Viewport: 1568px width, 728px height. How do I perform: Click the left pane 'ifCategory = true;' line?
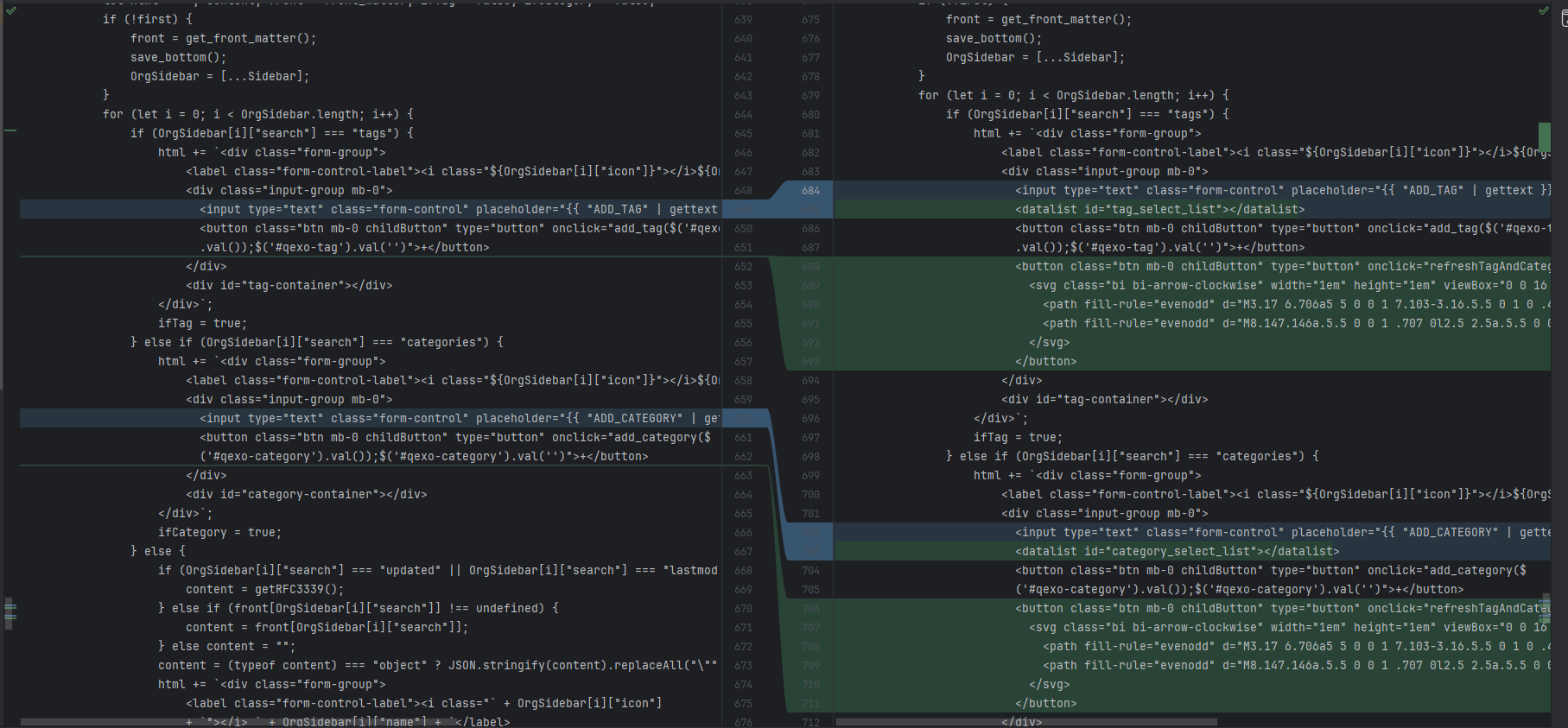pyautogui.click(x=219, y=533)
